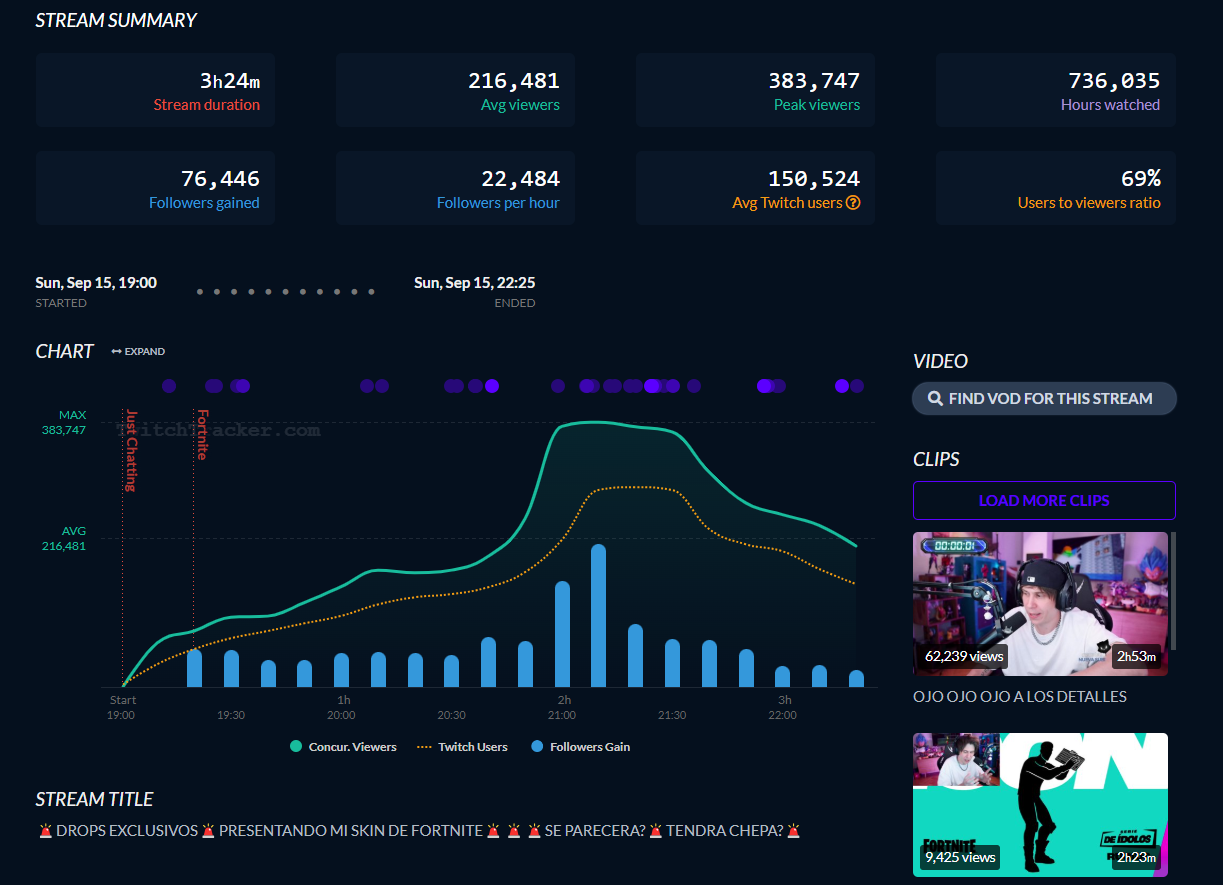Image resolution: width=1223 pixels, height=885 pixels.
Task: Click the 2h53m timestamp badge on the first clip
Action: [1136, 657]
